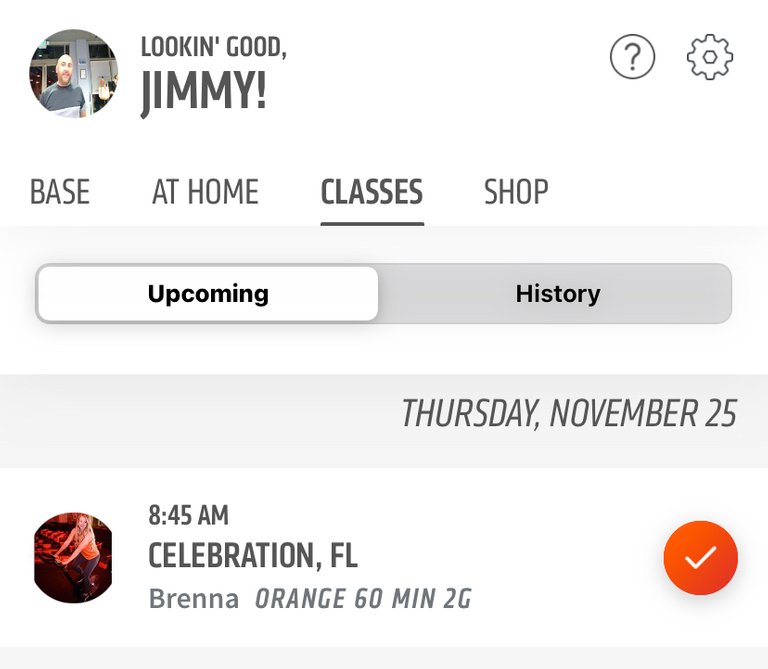Tap the blank area right of CELEBRATION, FL
Image resolution: width=768 pixels, height=669 pixels.
click(509, 556)
